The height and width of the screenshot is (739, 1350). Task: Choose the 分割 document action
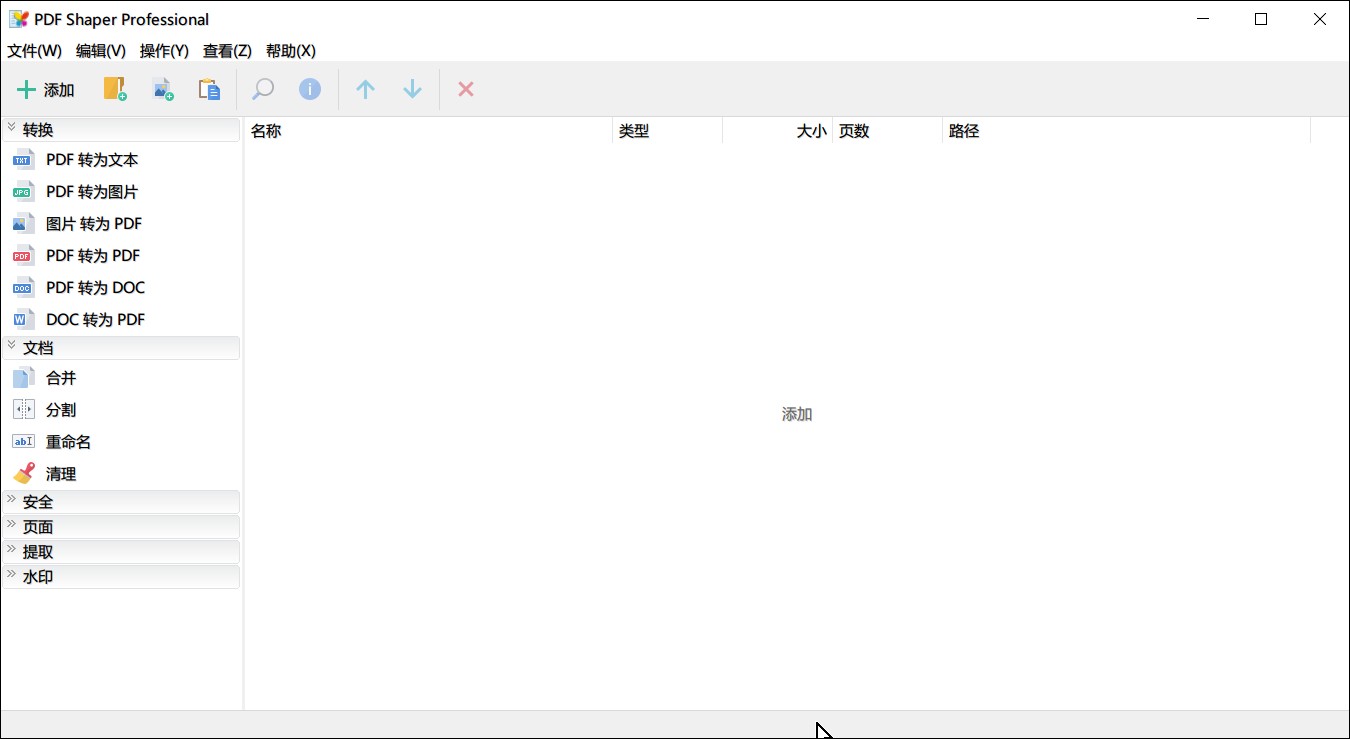click(x=61, y=410)
